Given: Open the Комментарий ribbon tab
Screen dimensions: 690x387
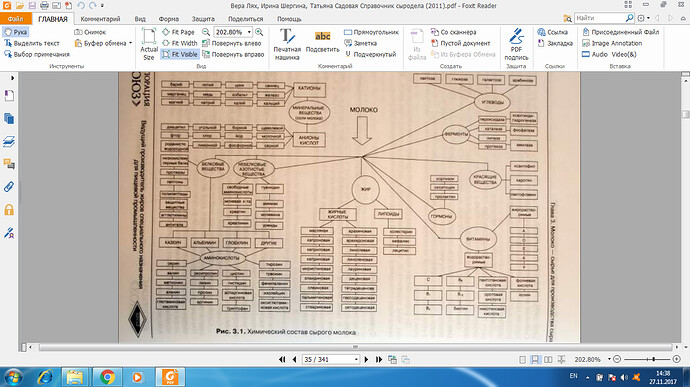Looking at the screenshot, I should (x=100, y=19).
